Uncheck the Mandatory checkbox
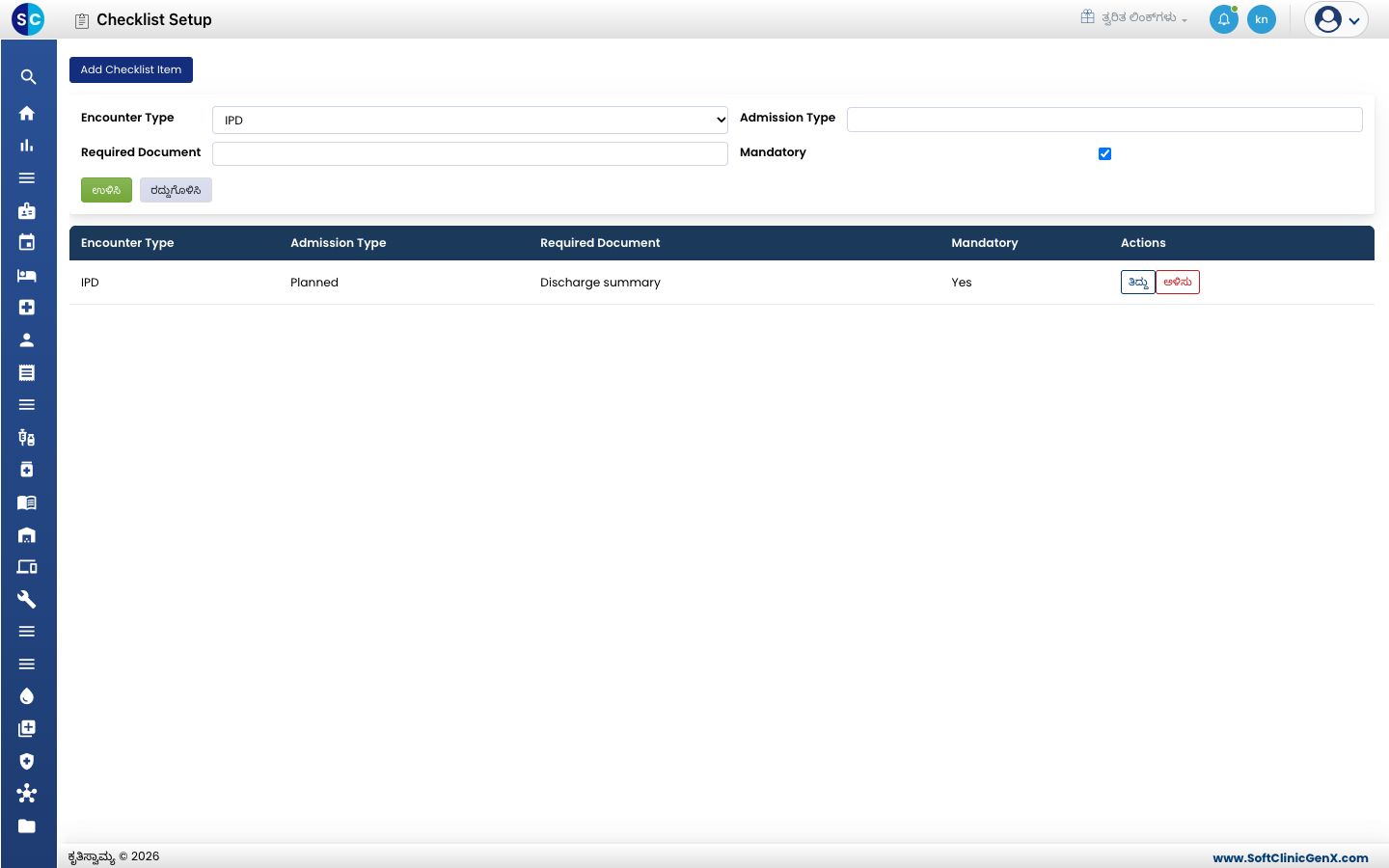The height and width of the screenshot is (868, 1389). pos(1105,153)
